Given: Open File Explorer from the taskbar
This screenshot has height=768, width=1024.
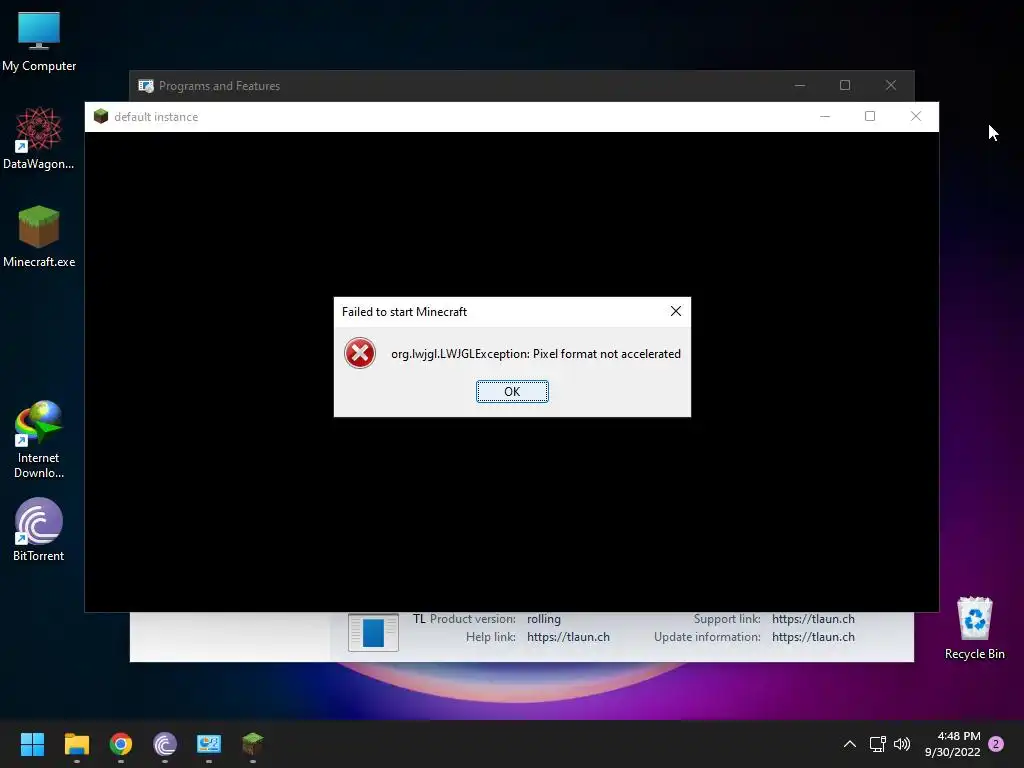Looking at the screenshot, I should tap(76, 744).
